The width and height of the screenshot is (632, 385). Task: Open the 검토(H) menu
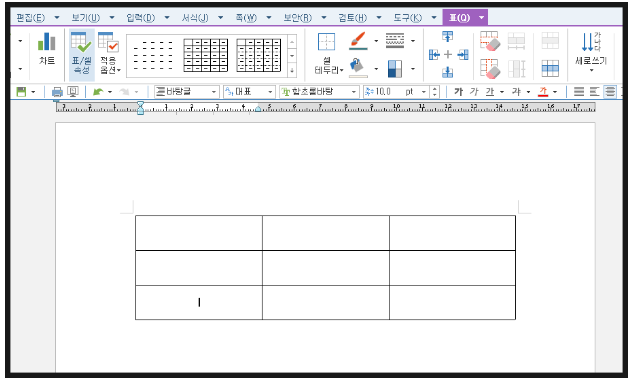[x=353, y=18]
